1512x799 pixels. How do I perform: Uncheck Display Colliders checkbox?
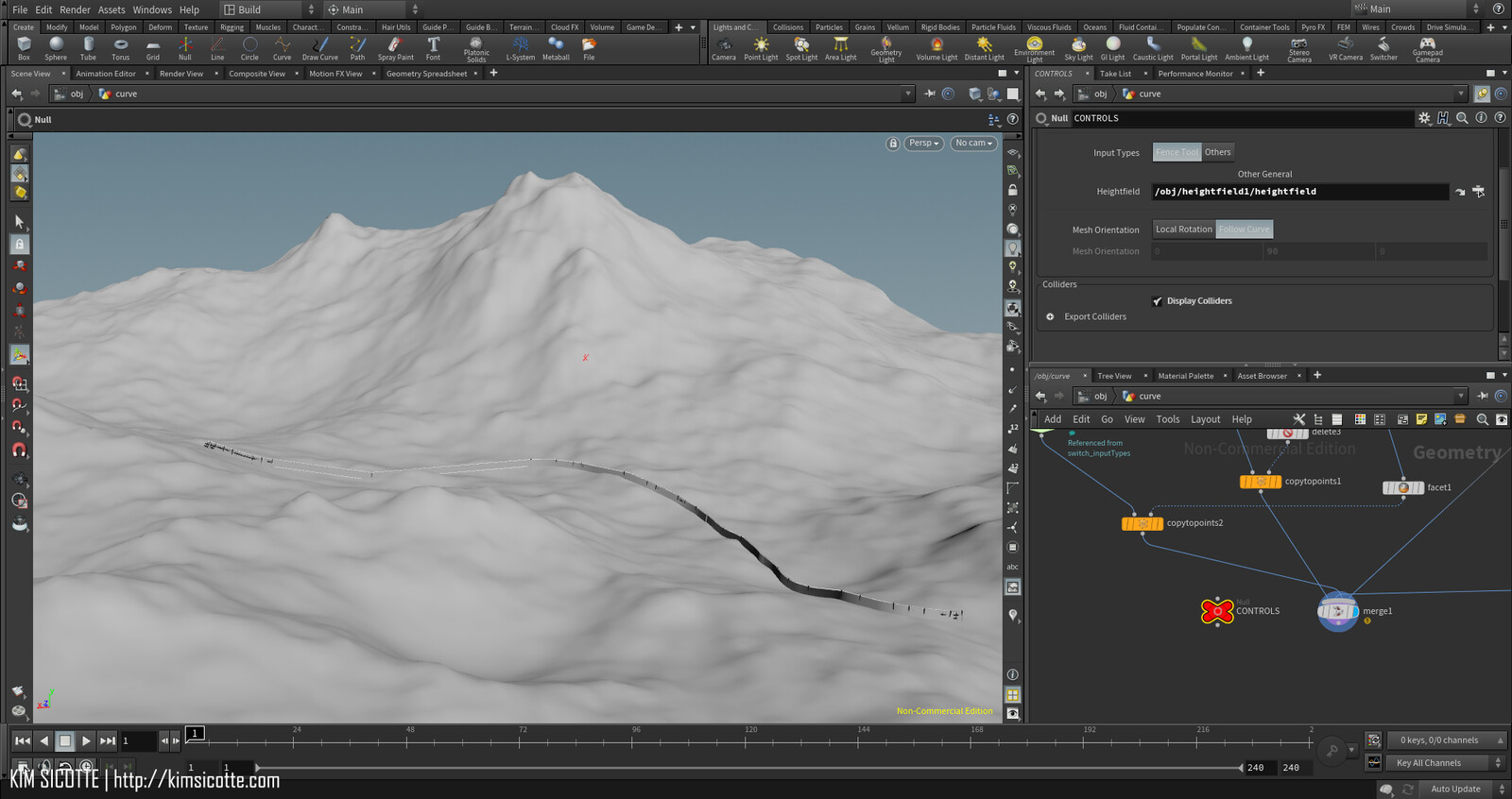tap(1158, 301)
